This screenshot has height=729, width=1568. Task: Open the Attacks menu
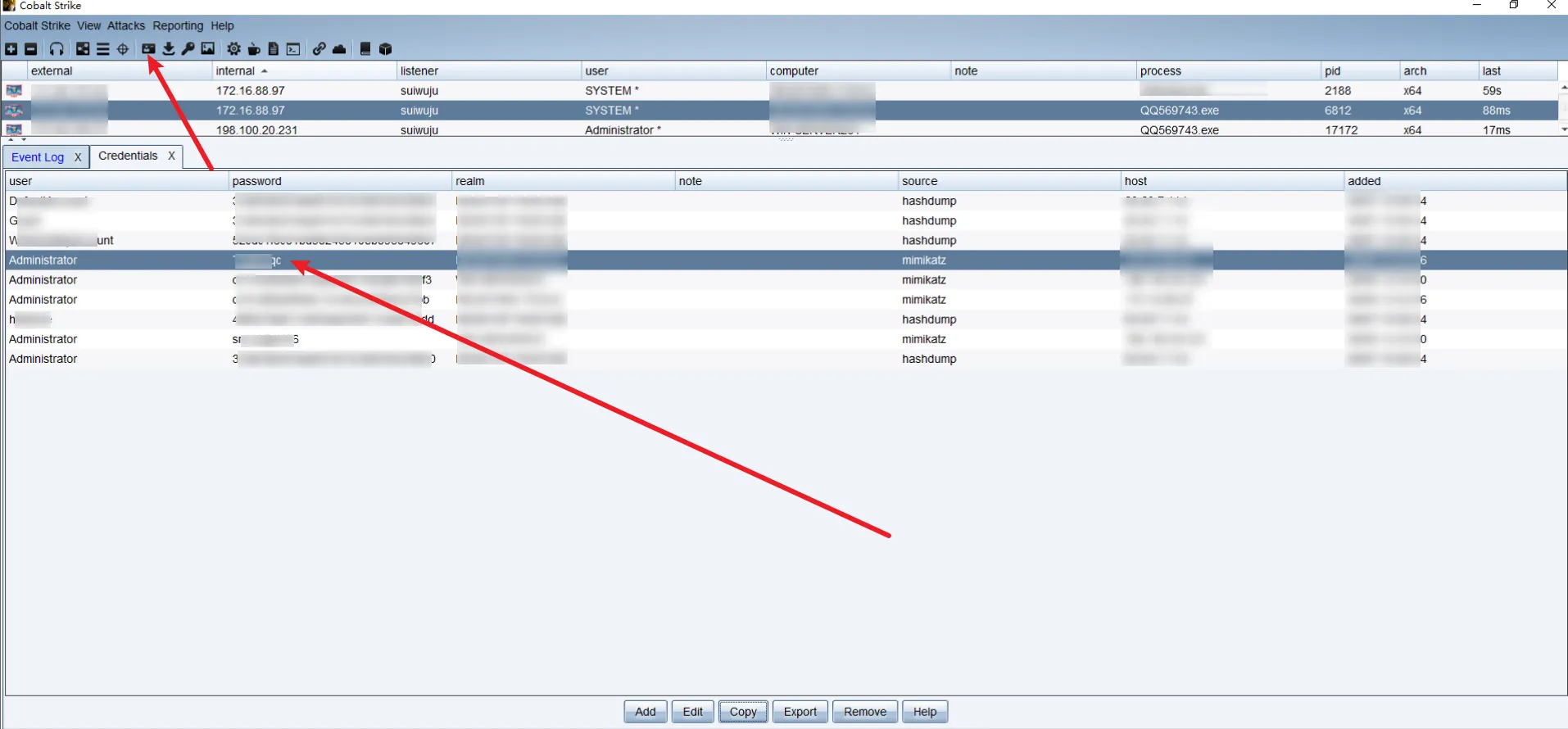point(126,25)
